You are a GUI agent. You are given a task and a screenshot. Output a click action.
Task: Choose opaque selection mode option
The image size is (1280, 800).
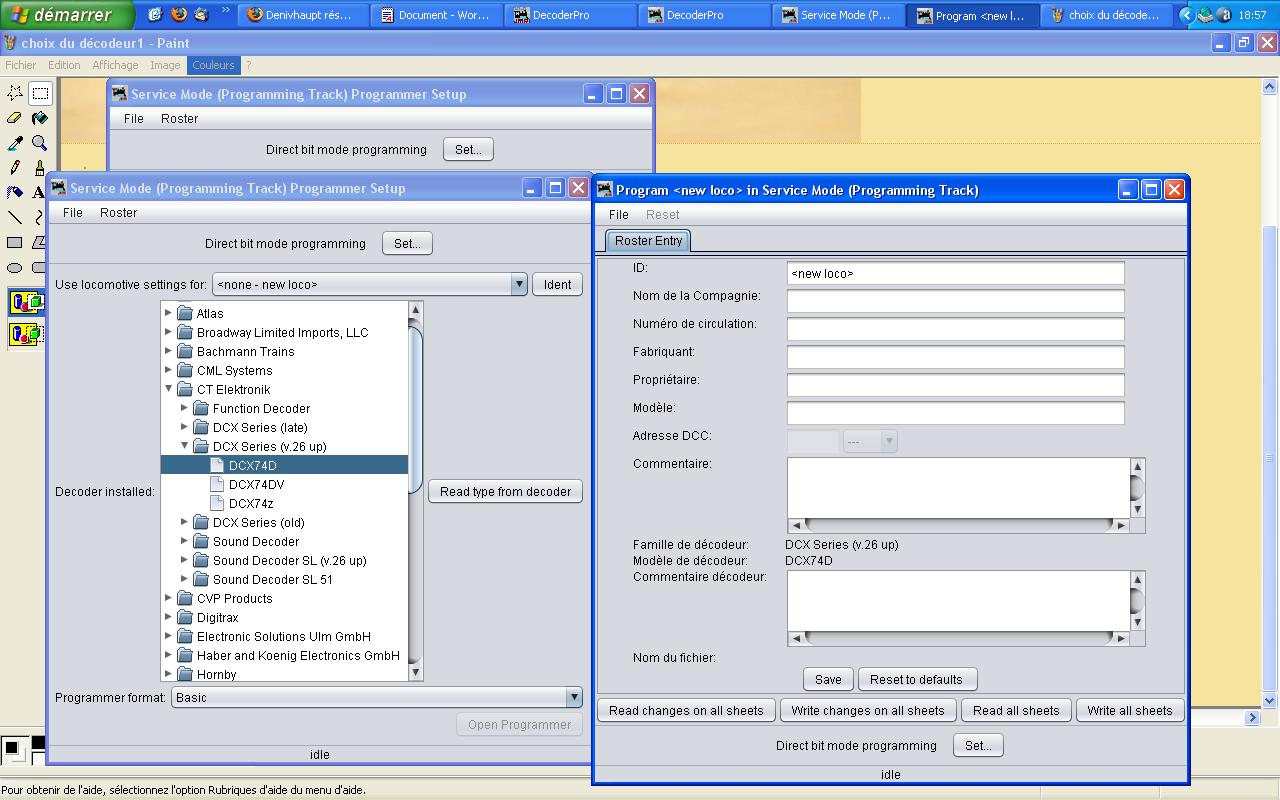pyautogui.click(x=26, y=302)
